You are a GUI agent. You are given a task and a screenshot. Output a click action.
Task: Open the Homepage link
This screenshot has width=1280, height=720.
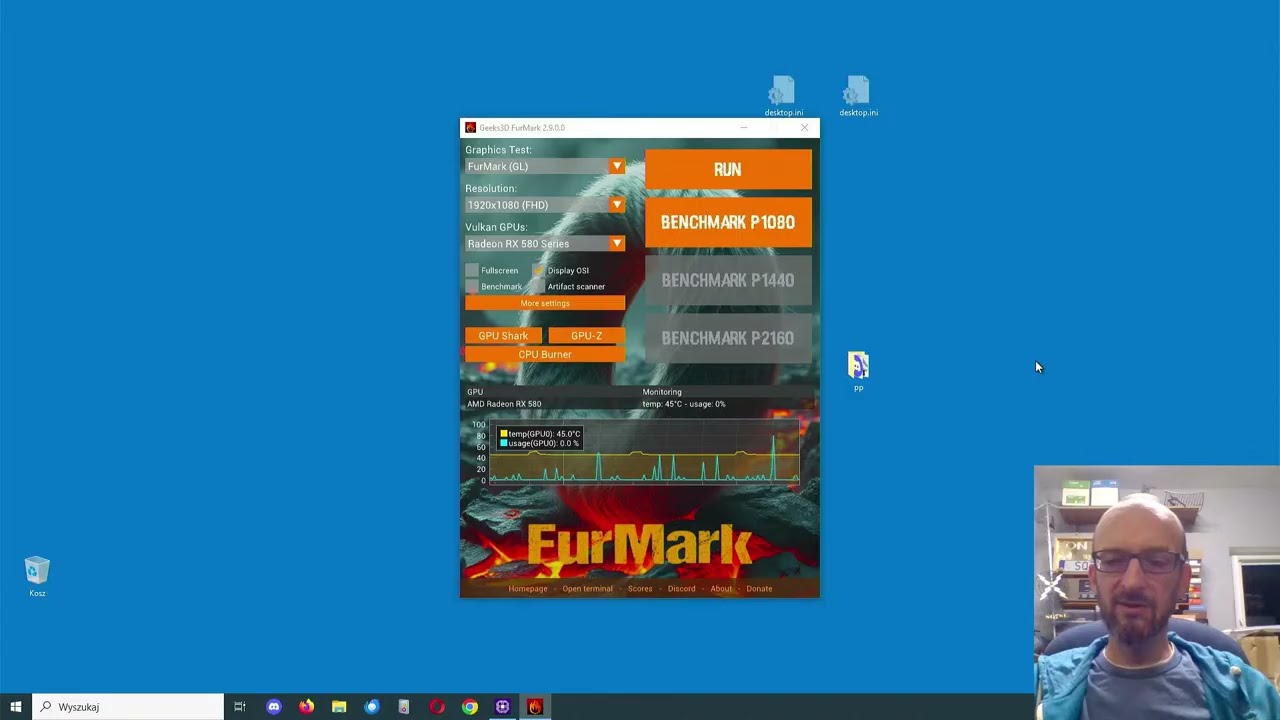click(528, 589)
